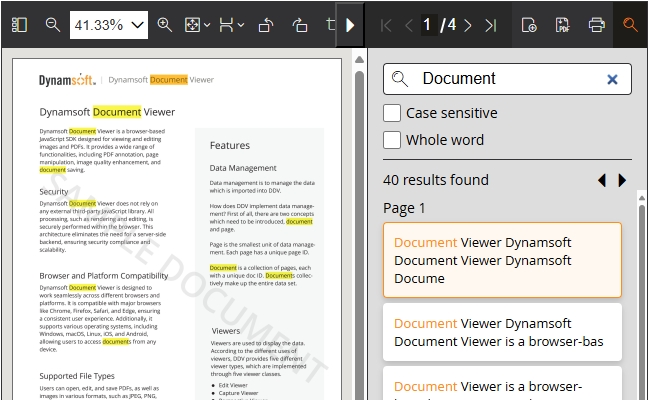Toggle the thumbnail sidebar panel icon
The width and height of the screenshot is (650, 400).
(19, 25)
